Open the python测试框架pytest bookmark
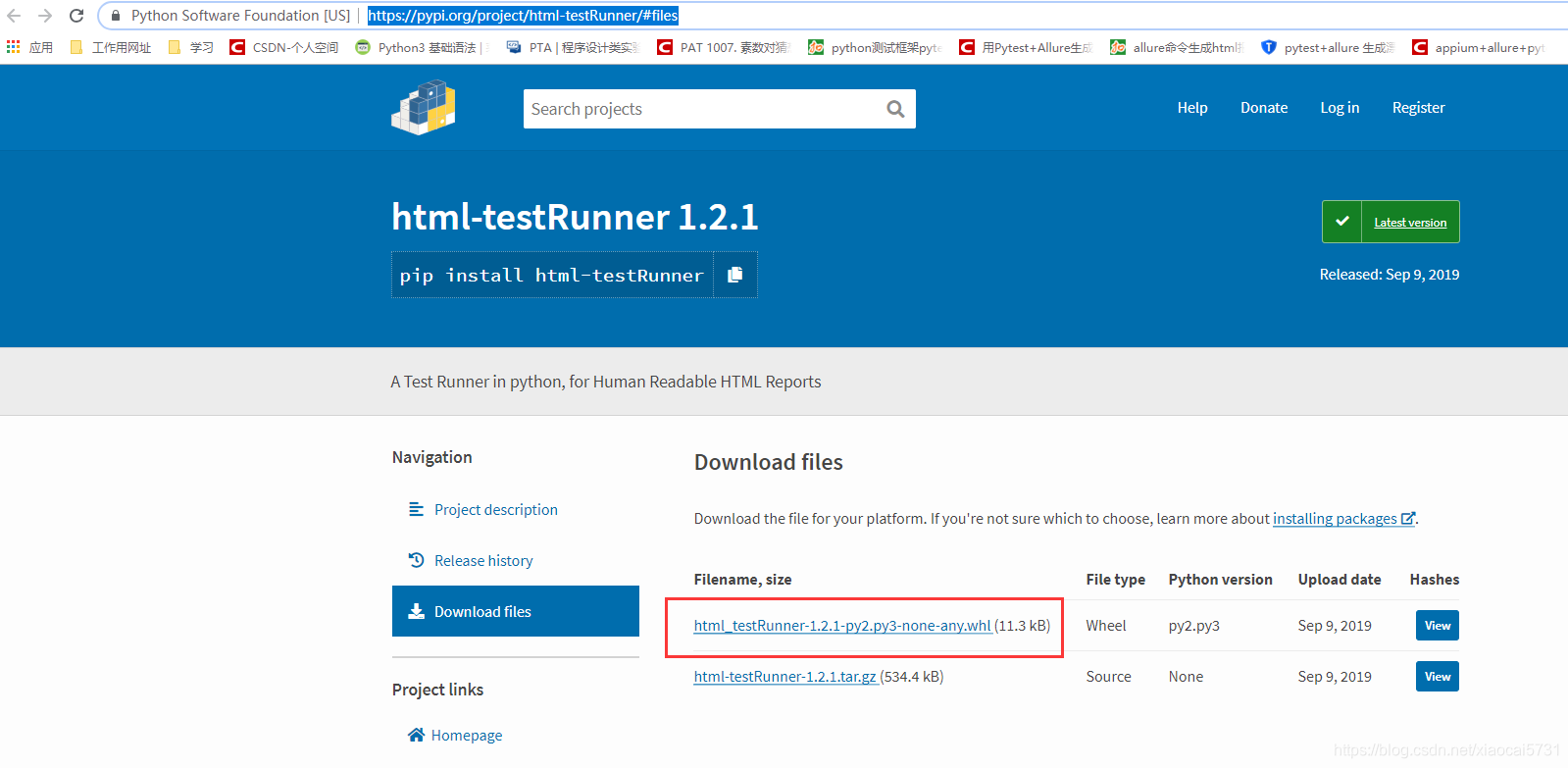 (x=875, y=47)
